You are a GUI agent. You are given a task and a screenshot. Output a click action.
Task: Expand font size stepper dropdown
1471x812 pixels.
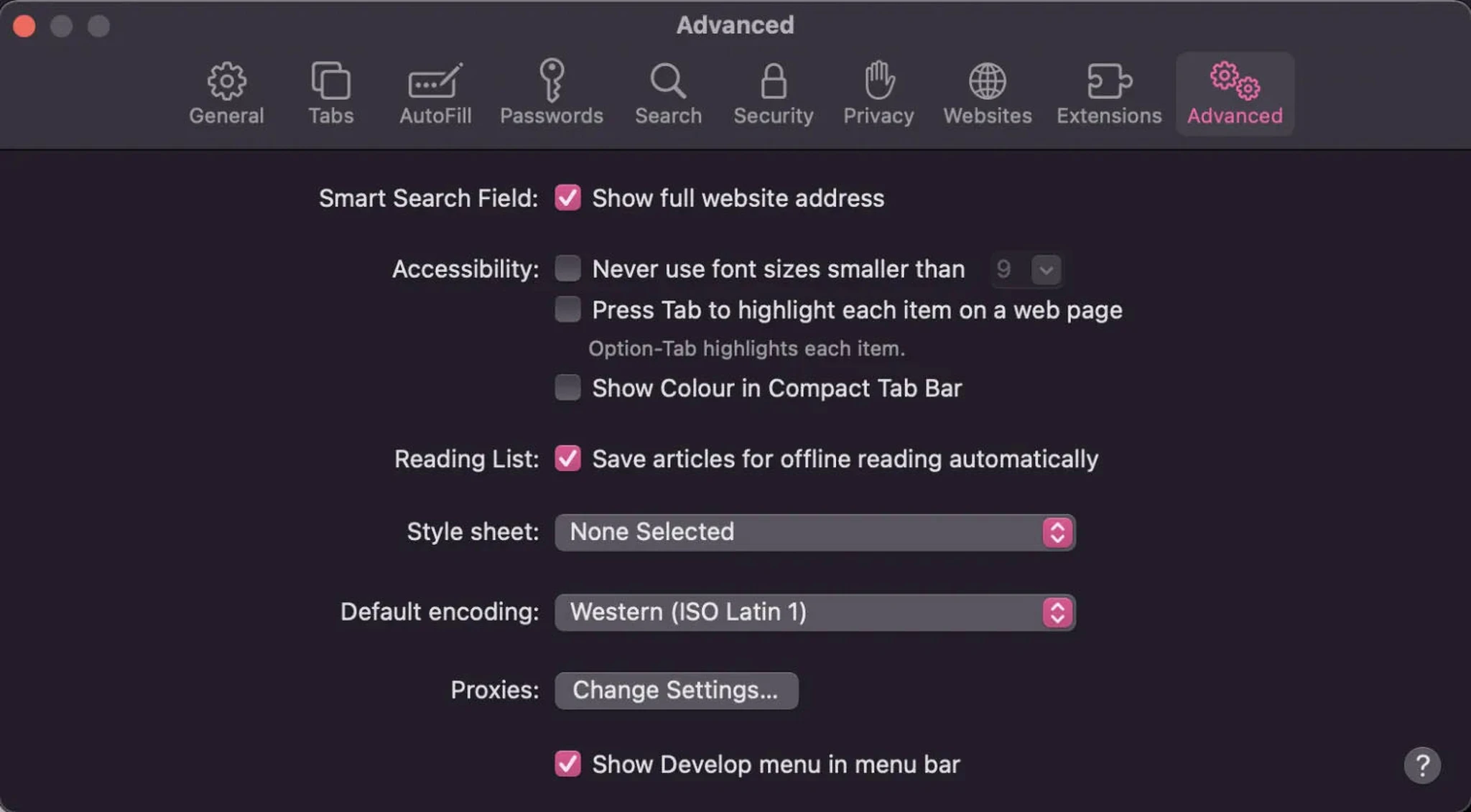(1046, 269)
